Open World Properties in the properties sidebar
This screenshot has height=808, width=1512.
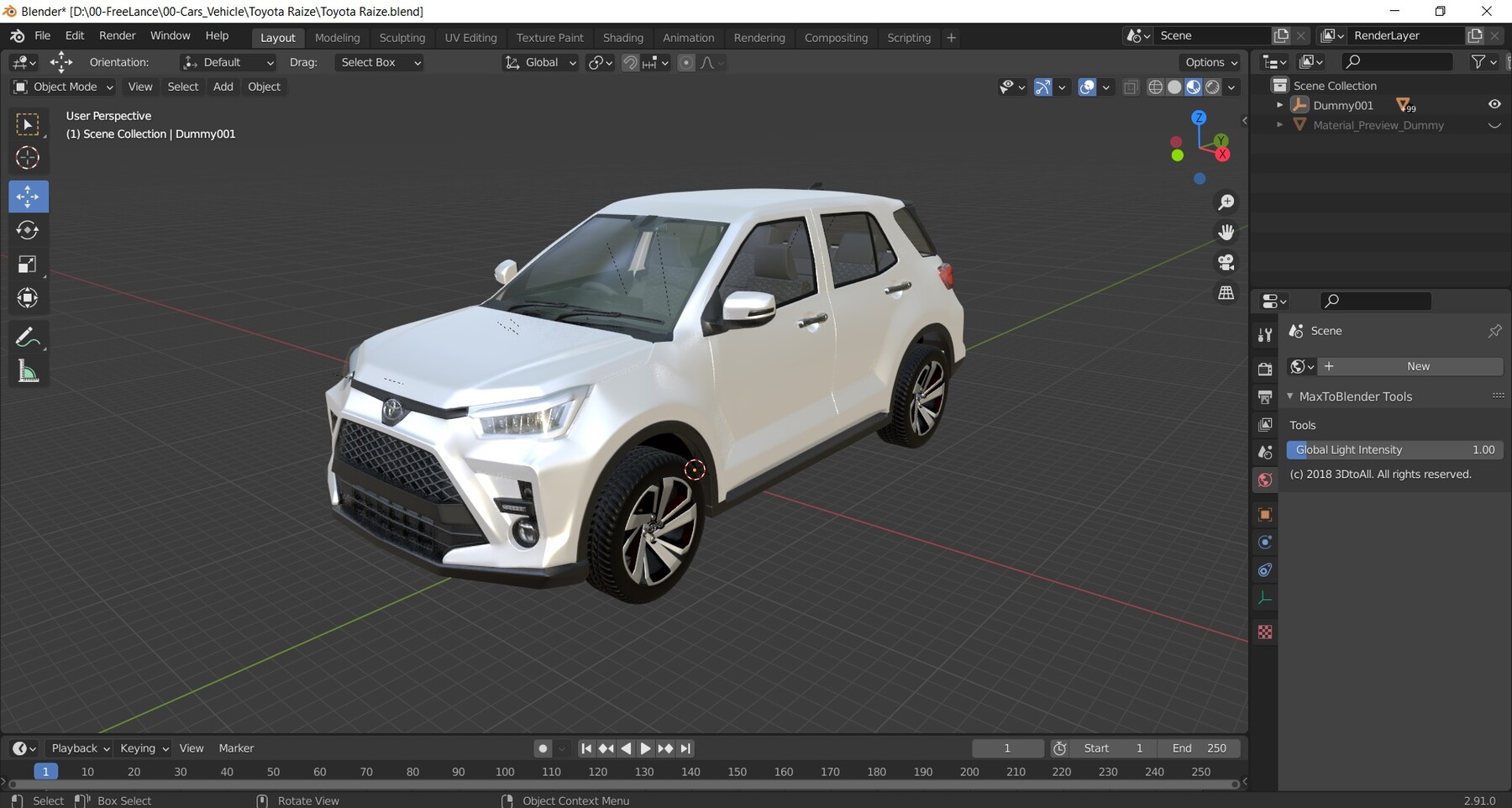1264,480
